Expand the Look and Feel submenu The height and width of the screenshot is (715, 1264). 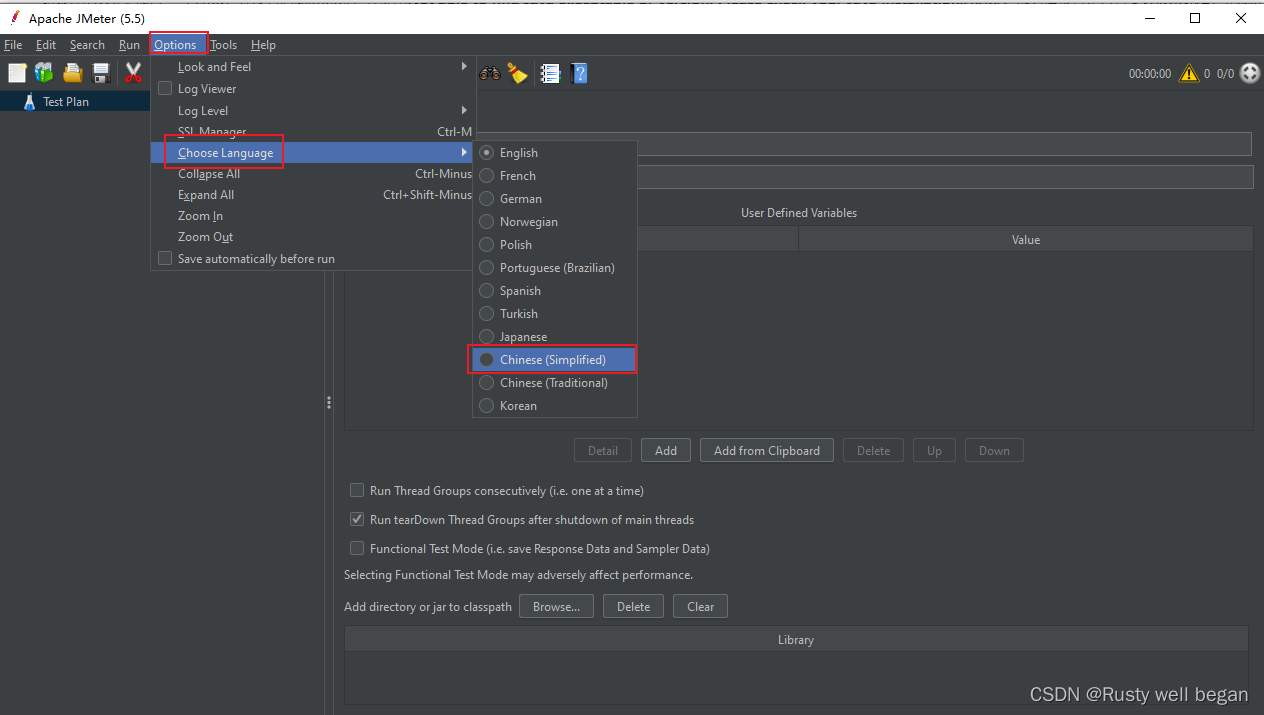point(313,67)
